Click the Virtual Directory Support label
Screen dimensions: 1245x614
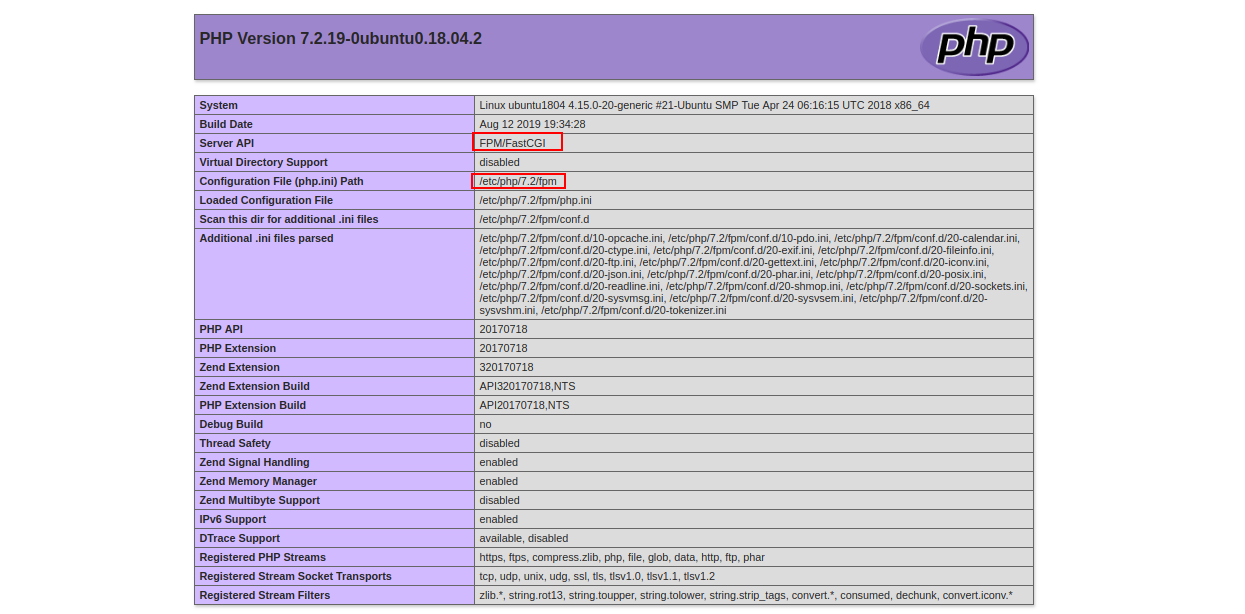pos(263,162)
